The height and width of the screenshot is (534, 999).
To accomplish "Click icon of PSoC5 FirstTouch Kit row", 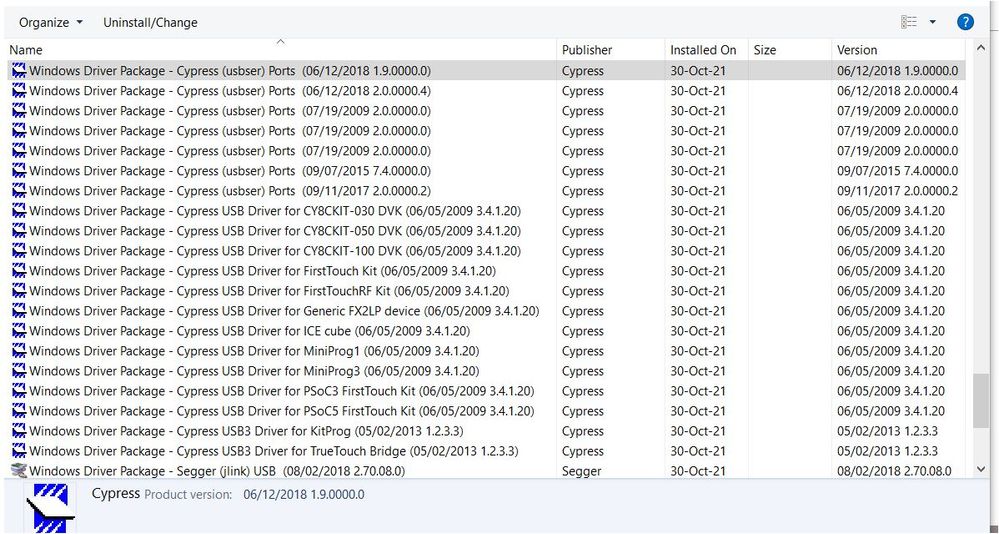I will 19,411.
